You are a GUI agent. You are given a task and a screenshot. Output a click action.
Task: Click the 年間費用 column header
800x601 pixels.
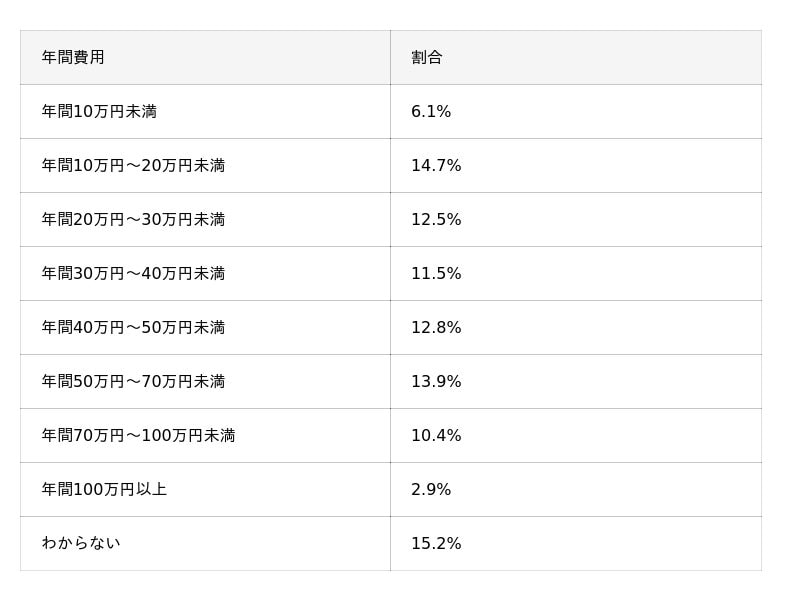(x=73, y=58)
